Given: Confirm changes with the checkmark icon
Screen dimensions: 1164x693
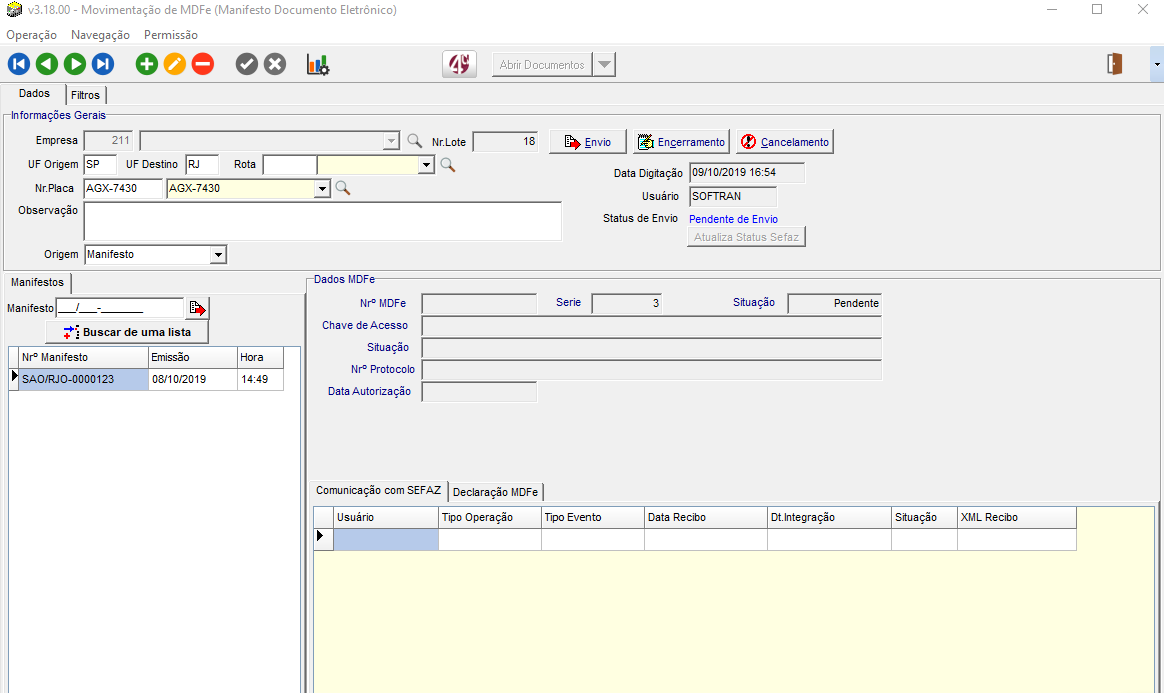Looking at the screenshot, I should 247,64.
